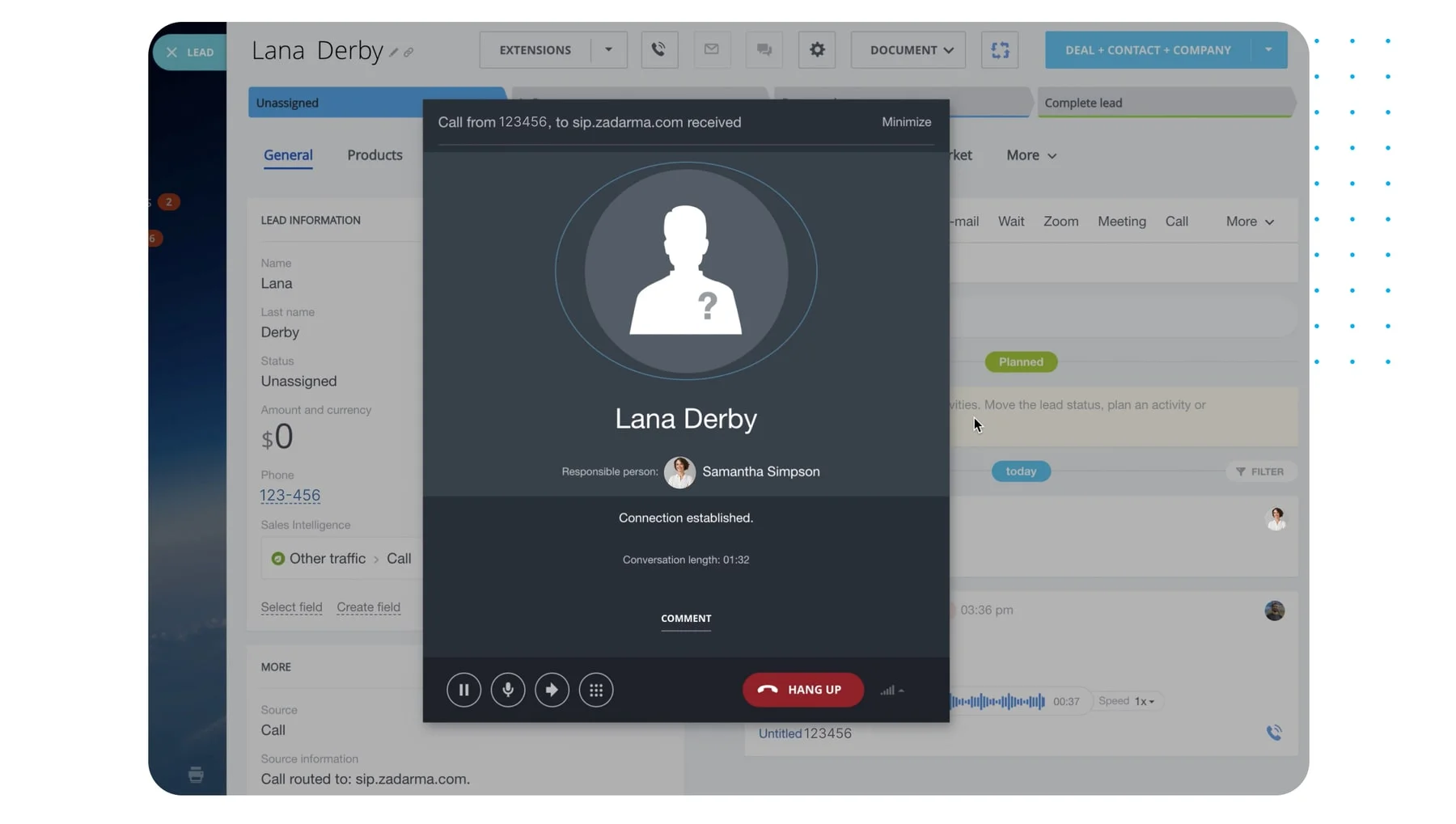Select the Complete lead stage
The image size is (1456, 824).
click(x=1163, y=103)
